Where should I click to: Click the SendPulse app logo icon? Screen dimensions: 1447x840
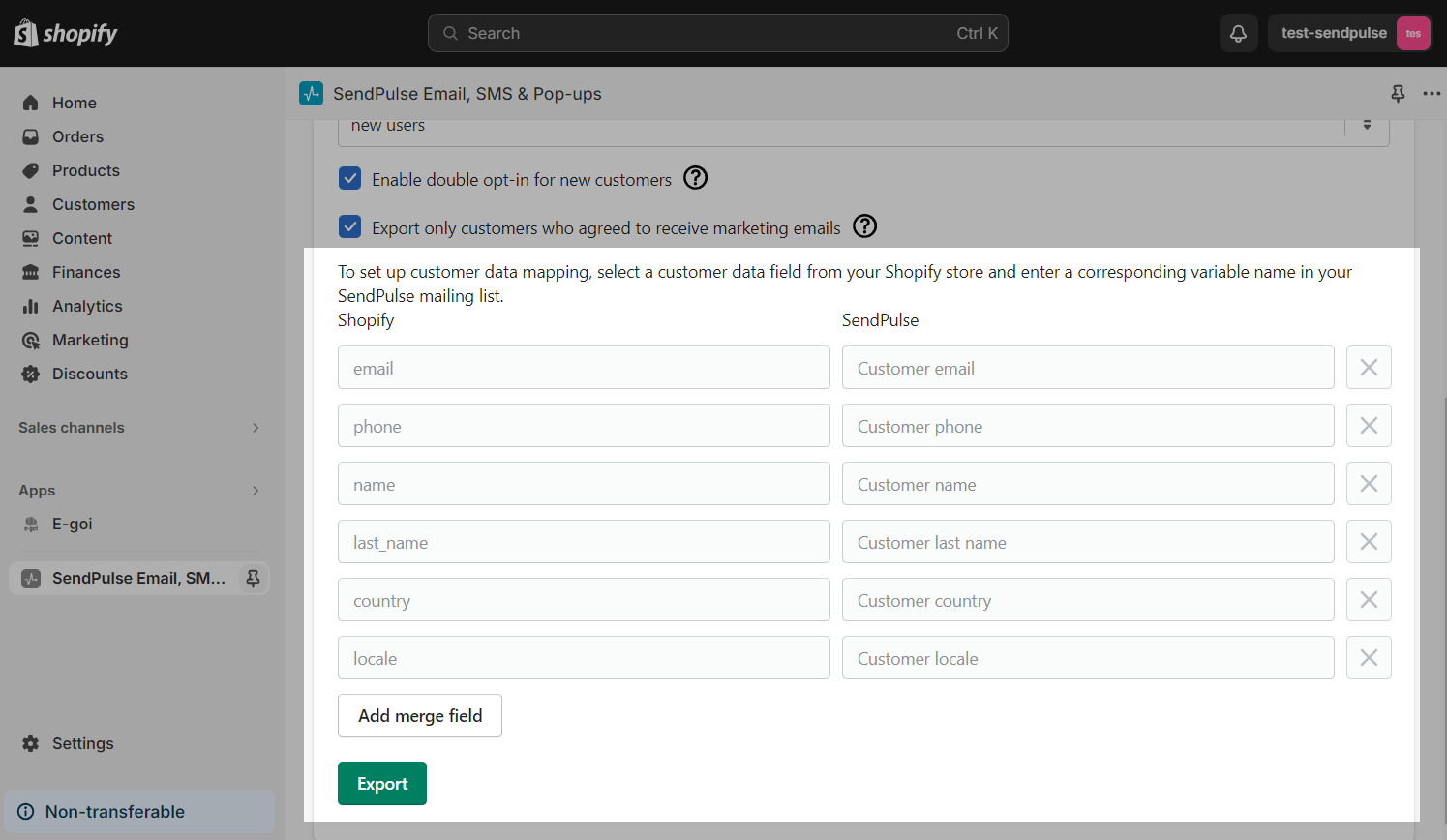pyautogui.click(x=312, y=93)
